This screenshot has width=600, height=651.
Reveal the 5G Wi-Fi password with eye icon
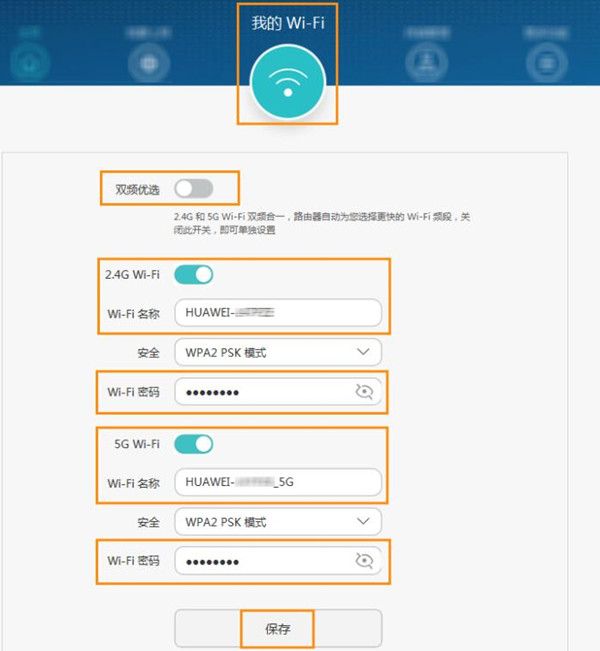click(x=364, y=561)
